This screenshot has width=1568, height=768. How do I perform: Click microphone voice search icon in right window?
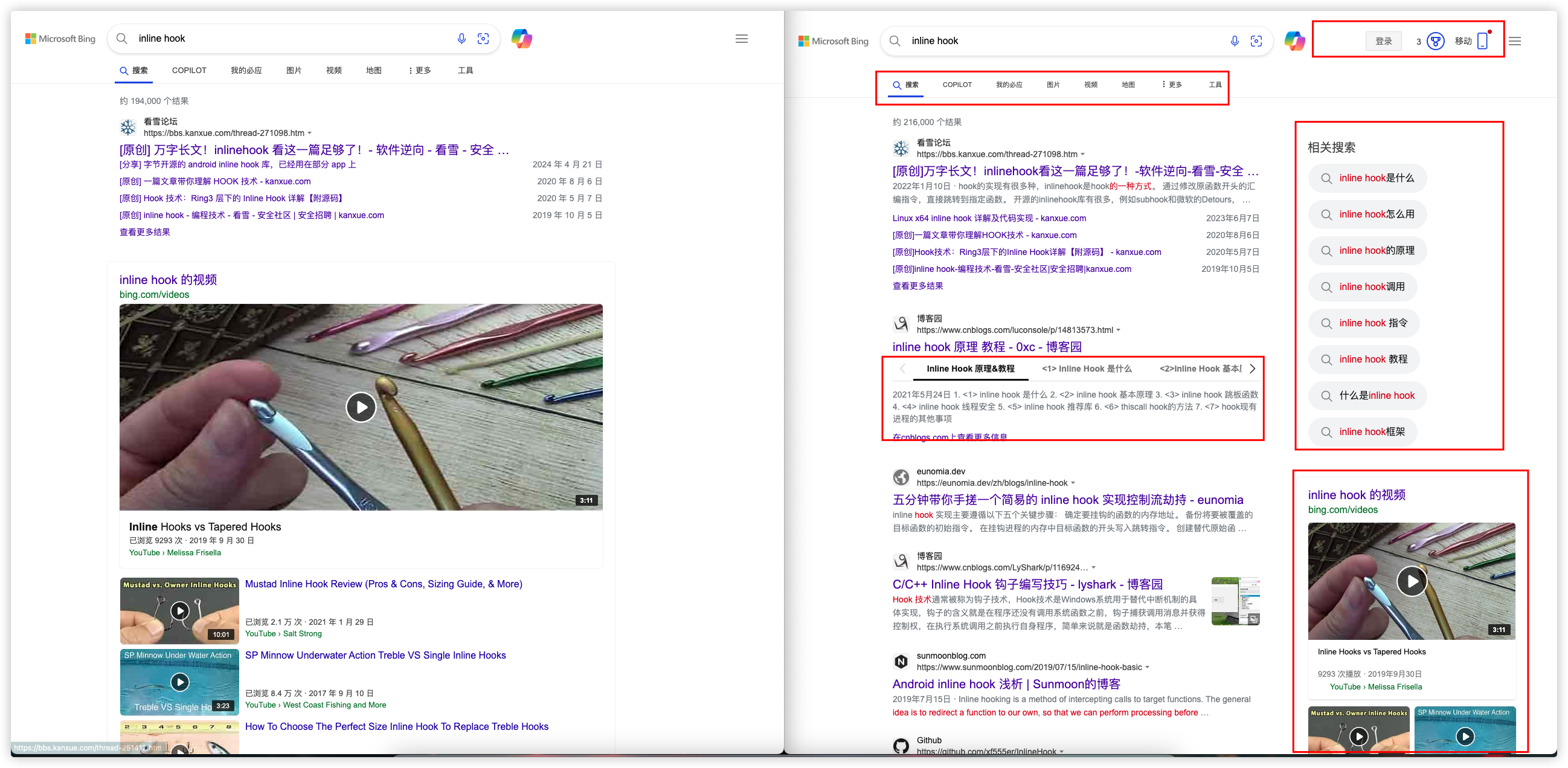(x=1234, y=41)
